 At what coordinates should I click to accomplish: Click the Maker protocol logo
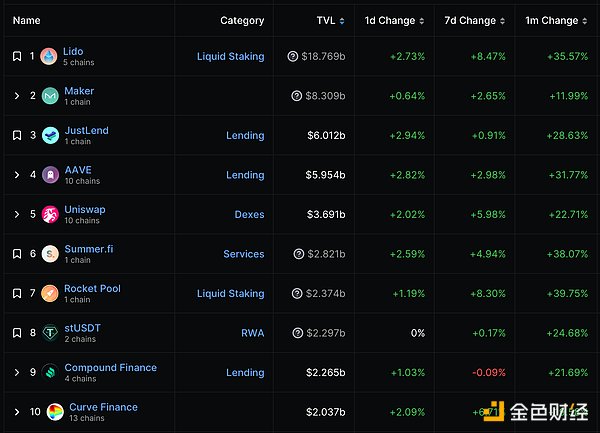[x=50, y=96]
